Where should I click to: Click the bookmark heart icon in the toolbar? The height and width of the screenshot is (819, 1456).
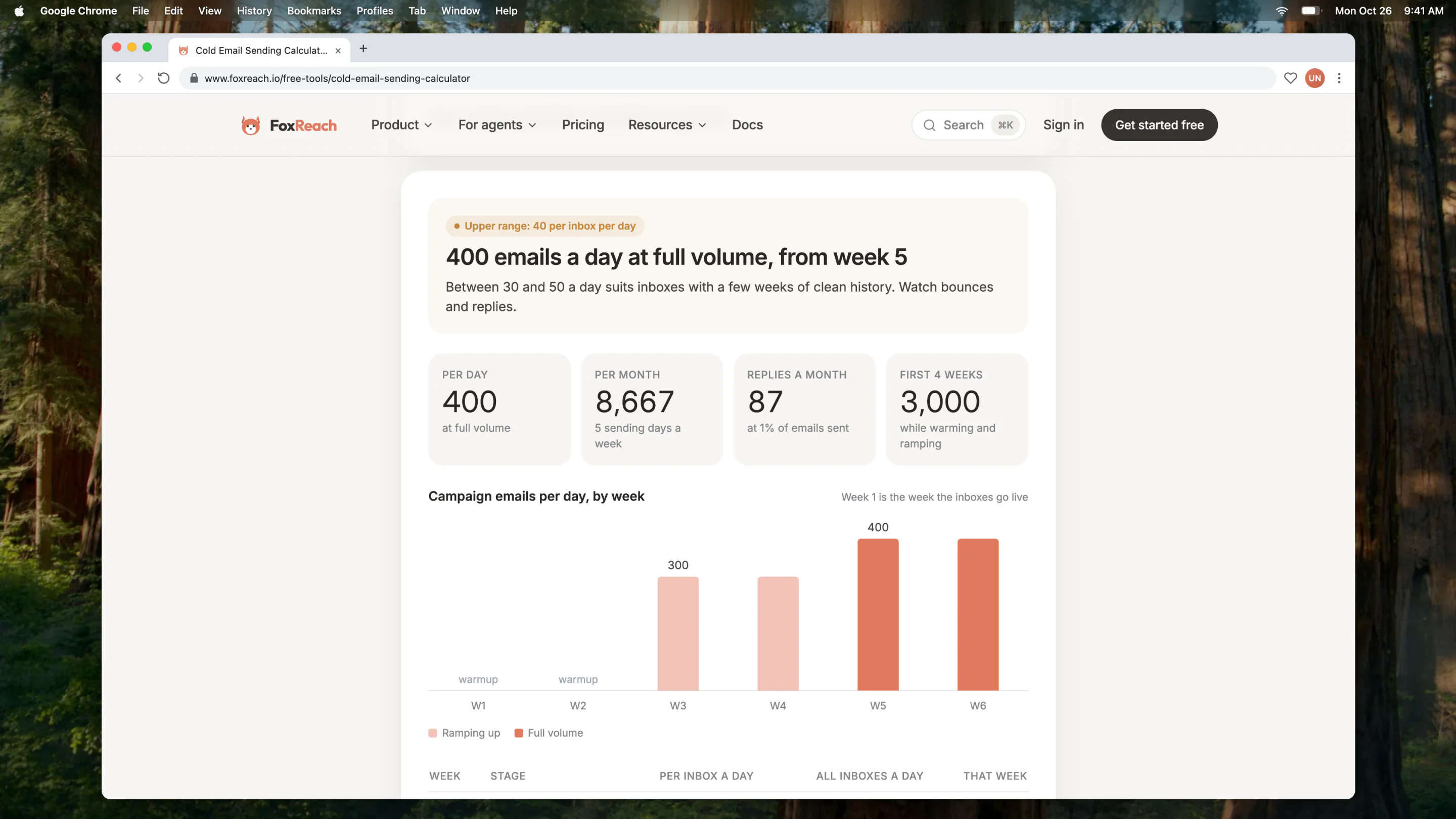(1290, 78)
